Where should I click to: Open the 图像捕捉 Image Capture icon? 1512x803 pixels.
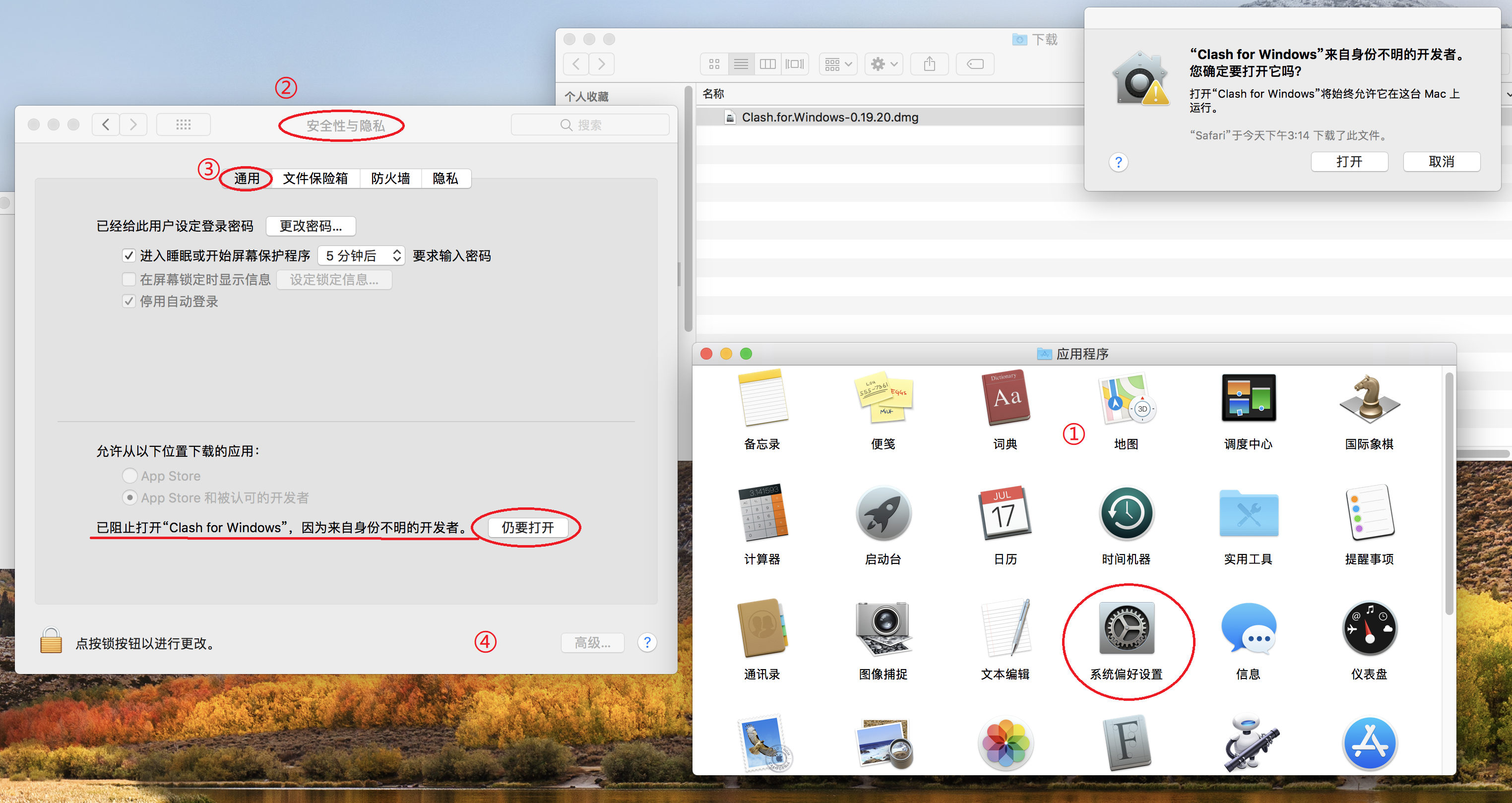pos(883,627)
